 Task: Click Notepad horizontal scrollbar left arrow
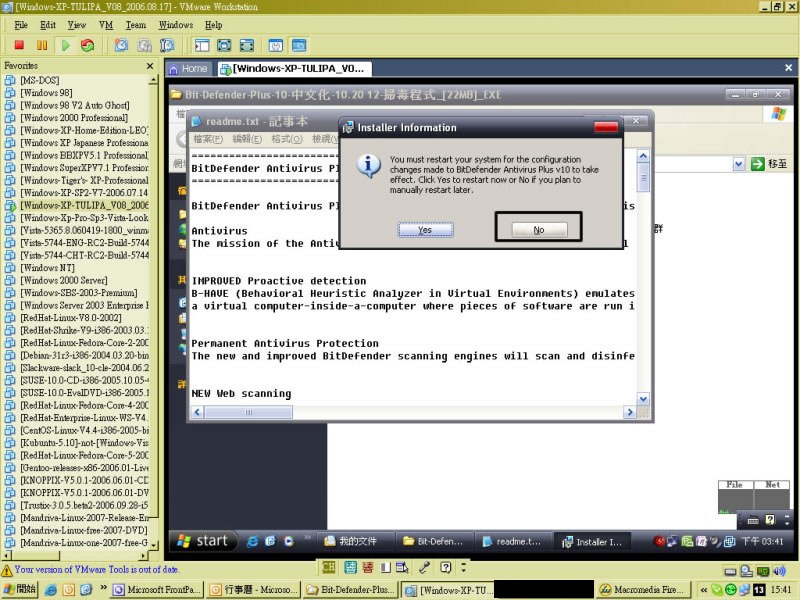197,412
